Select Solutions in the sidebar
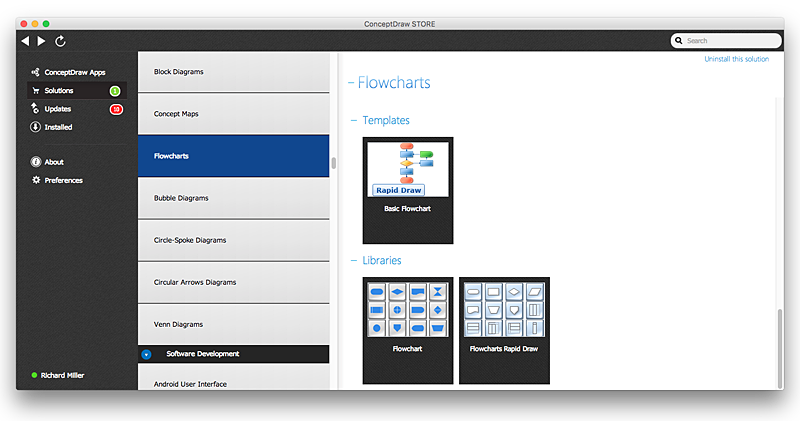Viewport: 800px width, 421px height. coord(77,90)
